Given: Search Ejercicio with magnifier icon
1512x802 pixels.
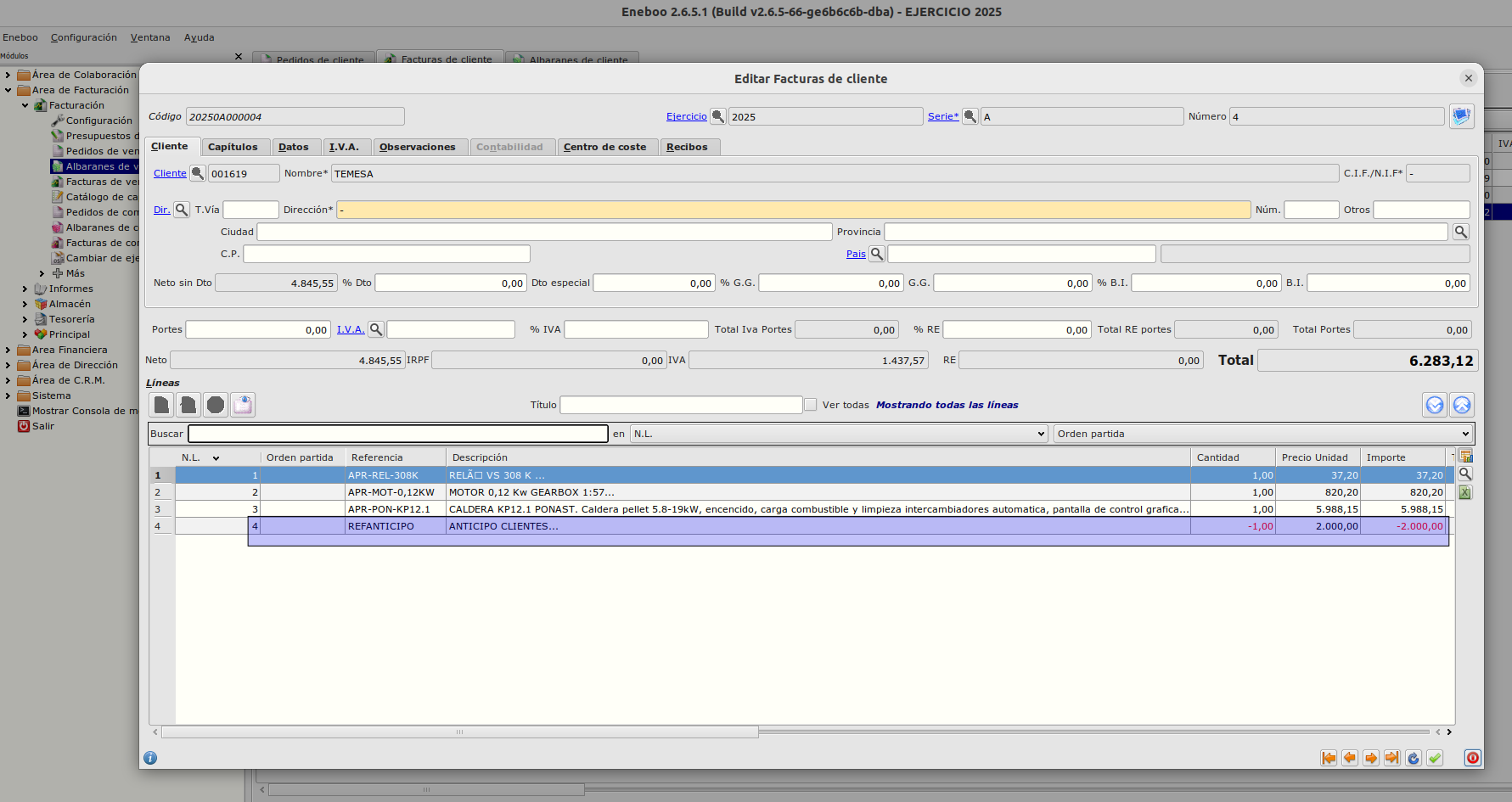Looking at the screenshot, I should 717,116.
